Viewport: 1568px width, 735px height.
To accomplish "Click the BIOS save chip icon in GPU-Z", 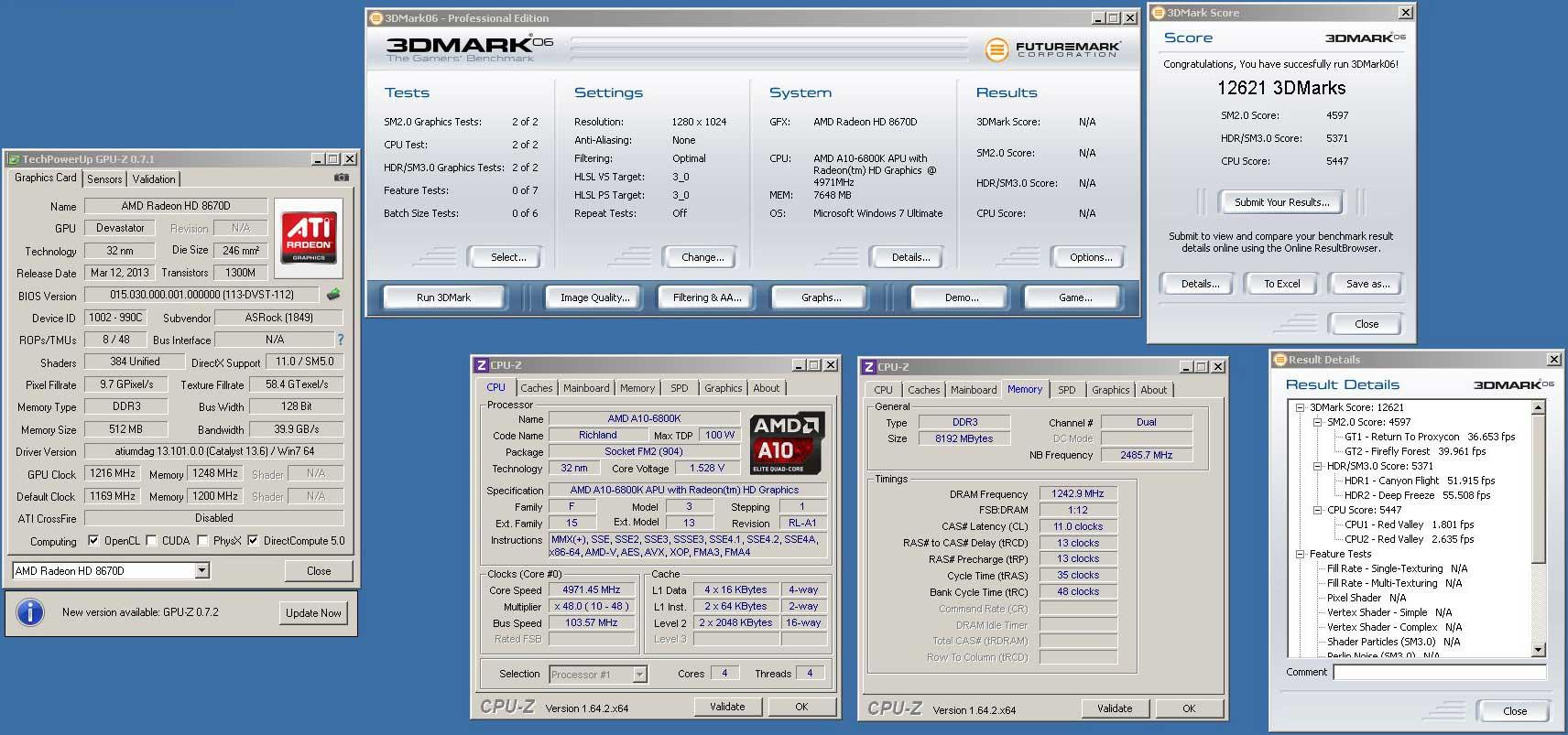I will [333, 295].
